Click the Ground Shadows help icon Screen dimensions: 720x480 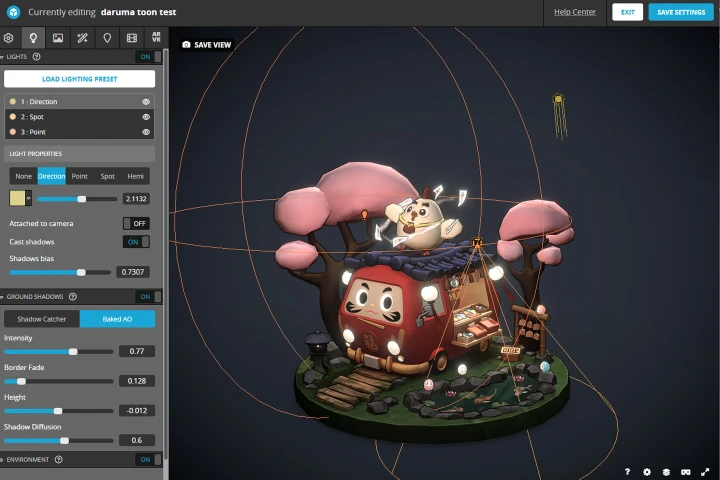pyautogui.click(x=73, y=297)
